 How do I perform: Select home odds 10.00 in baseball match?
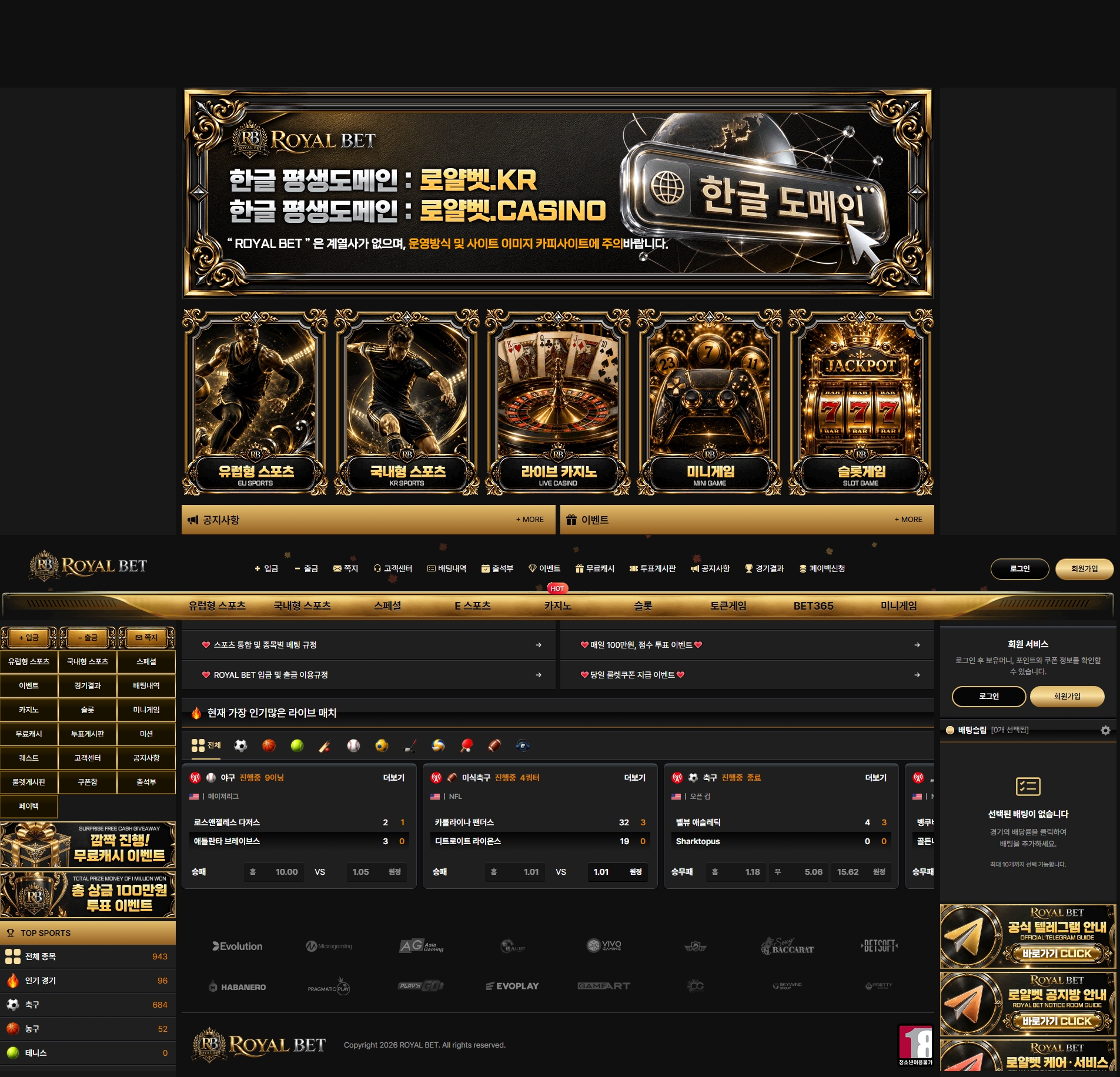coord(275,872)
